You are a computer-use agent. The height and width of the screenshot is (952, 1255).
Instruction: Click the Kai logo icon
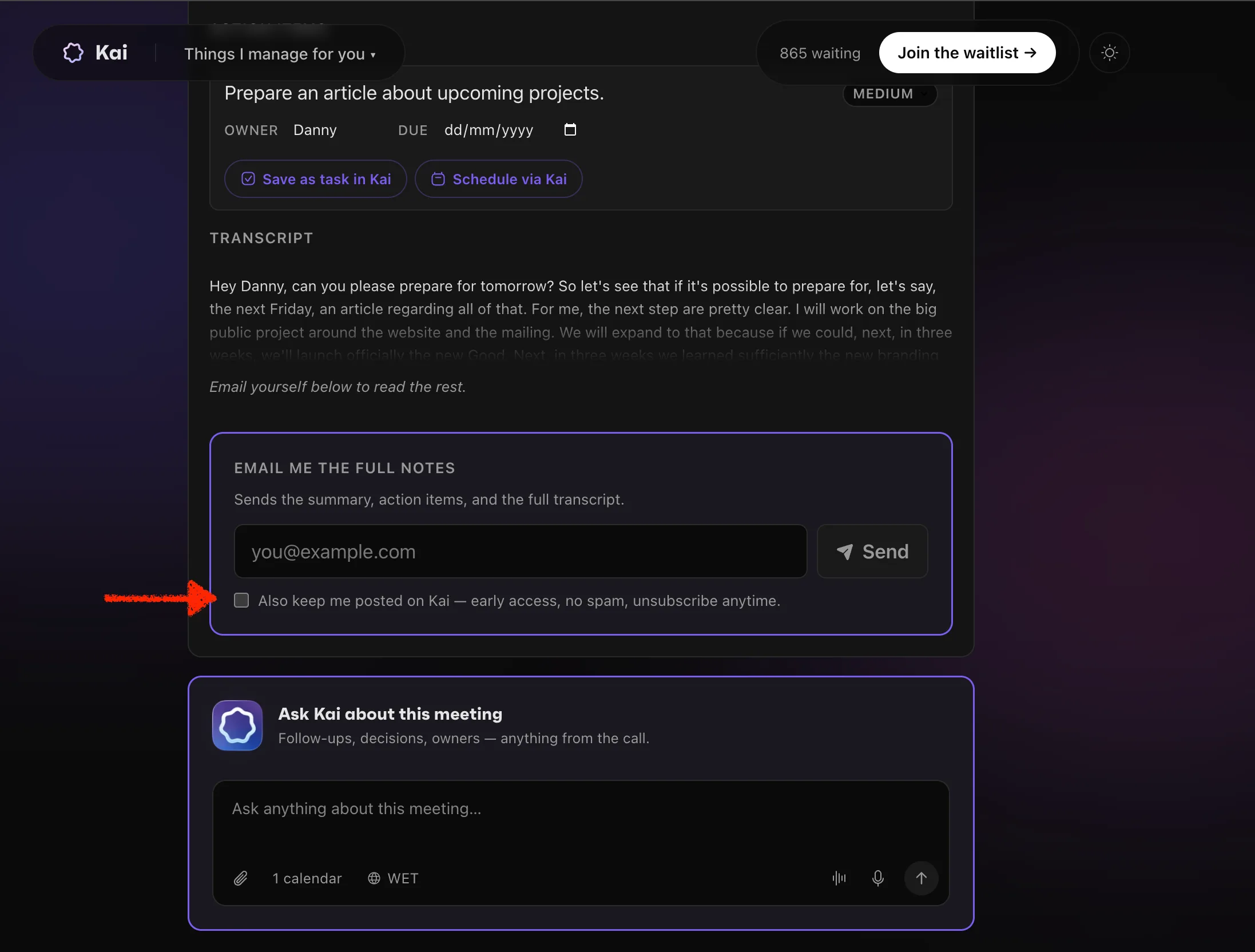73,53
